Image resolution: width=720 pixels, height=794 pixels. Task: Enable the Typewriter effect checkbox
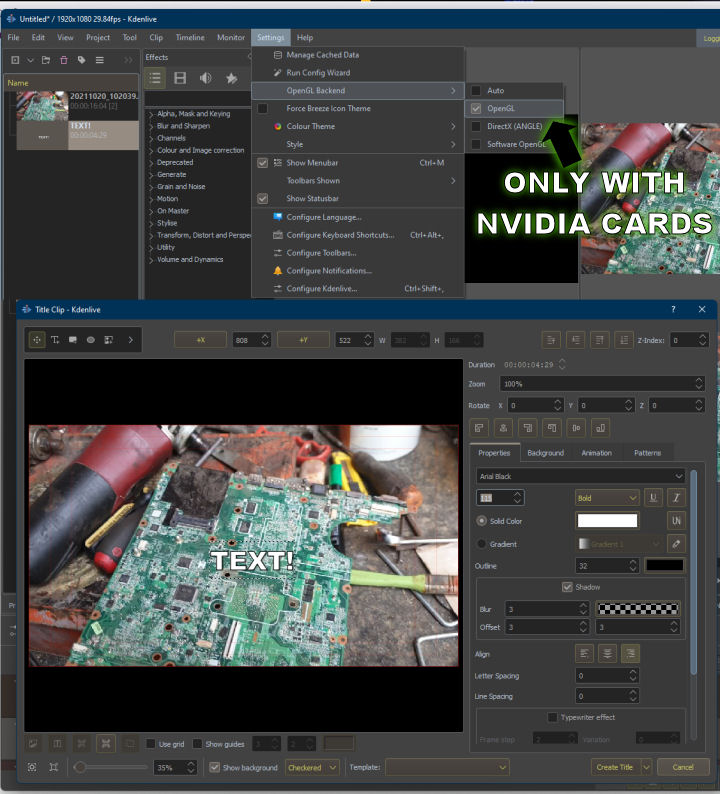[552, 717]
